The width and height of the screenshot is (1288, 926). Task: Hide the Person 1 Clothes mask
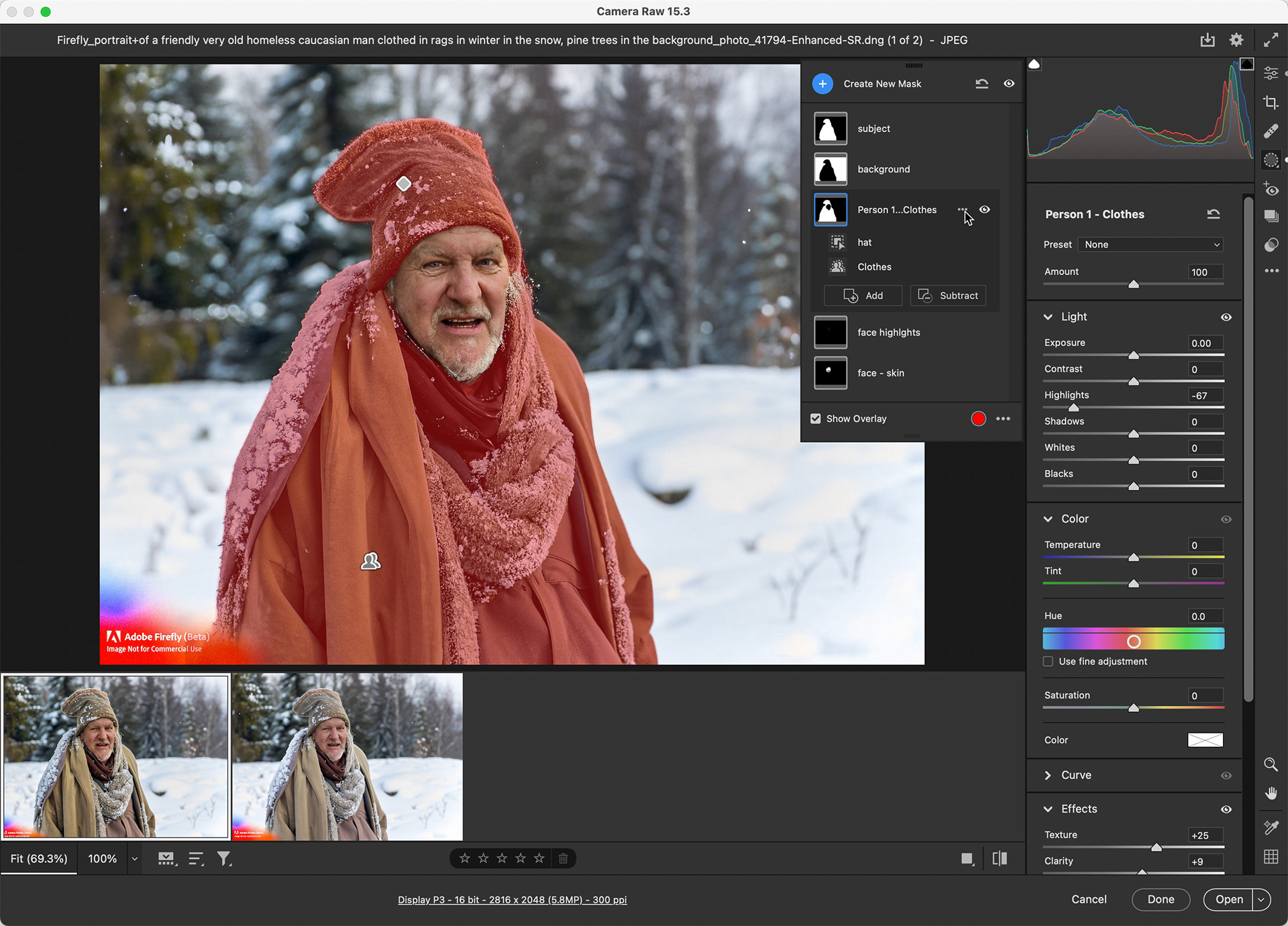985,210
